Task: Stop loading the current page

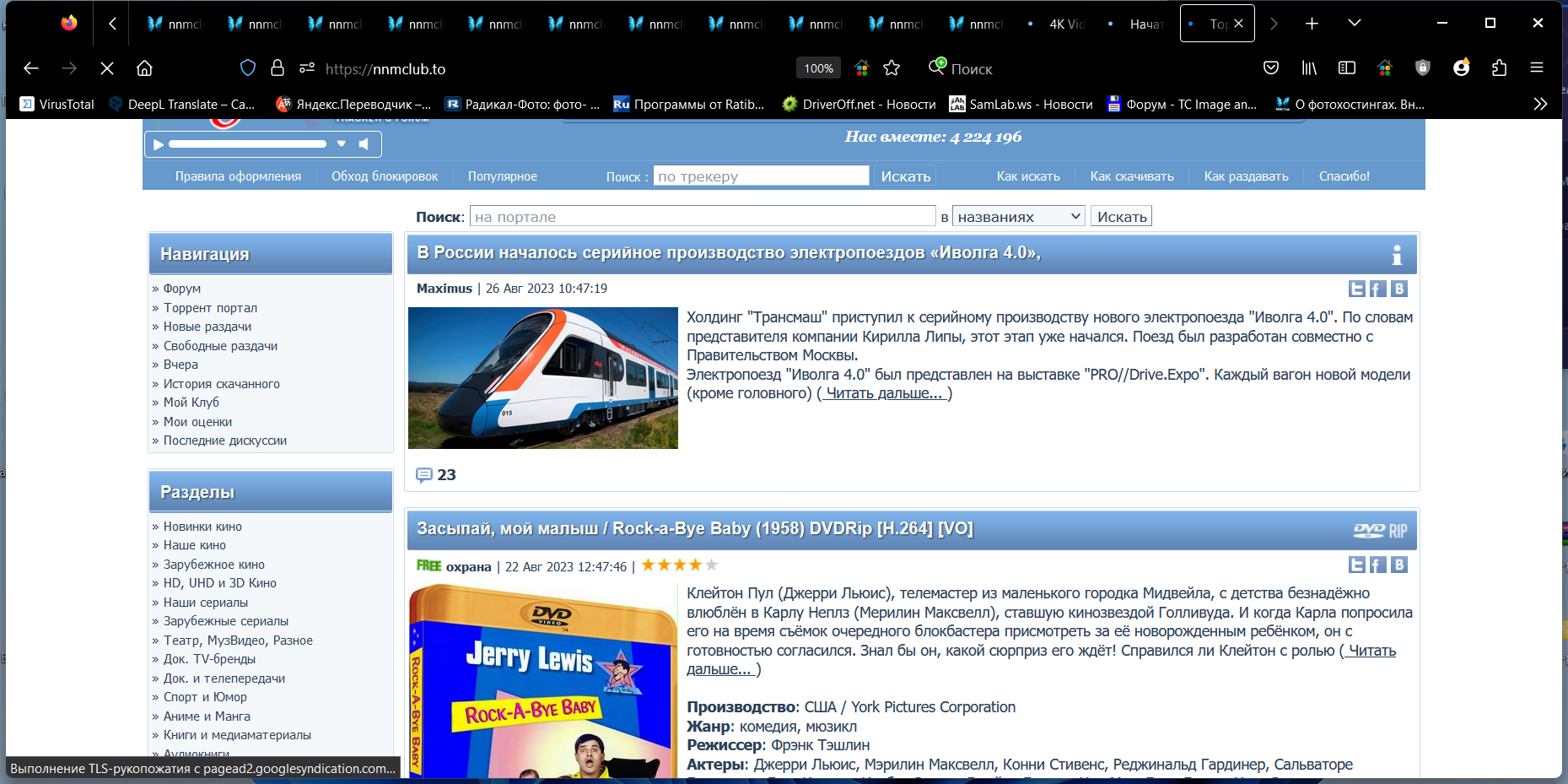Action: point(107,68)
